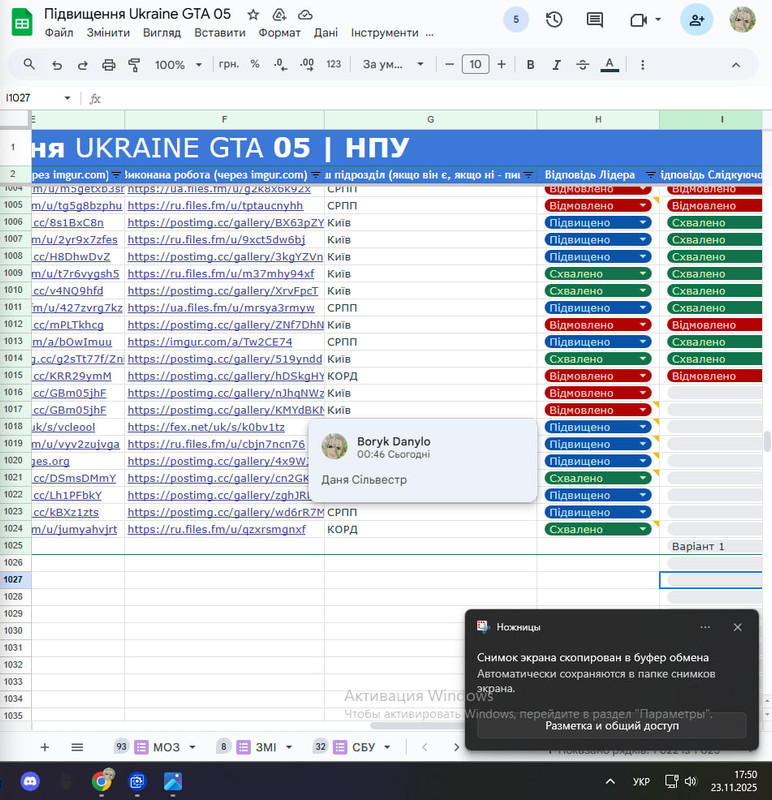The height and width of the screenshot is (800, 772).
Task: Open the Вигляд menu
Action: point(162,33)
